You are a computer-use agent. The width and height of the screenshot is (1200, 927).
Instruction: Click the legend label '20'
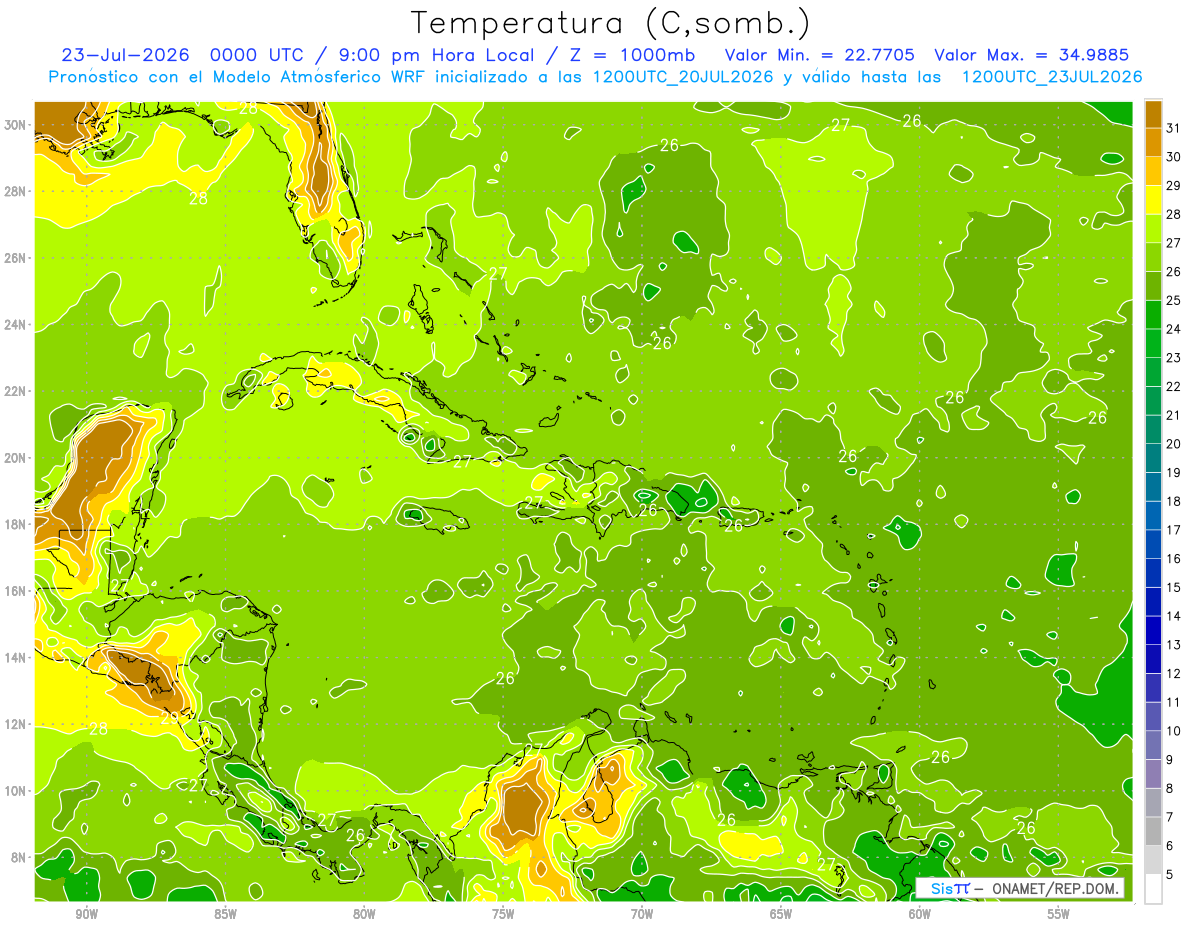point(1173,444)
